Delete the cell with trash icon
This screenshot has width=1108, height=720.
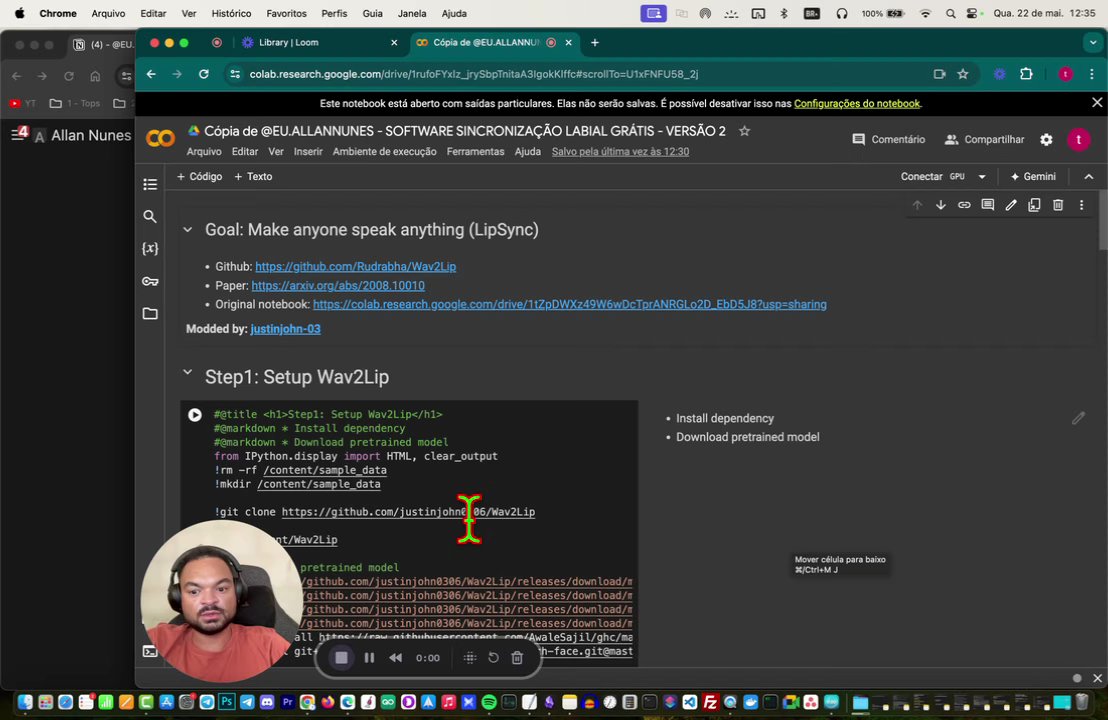point(1058,205)
